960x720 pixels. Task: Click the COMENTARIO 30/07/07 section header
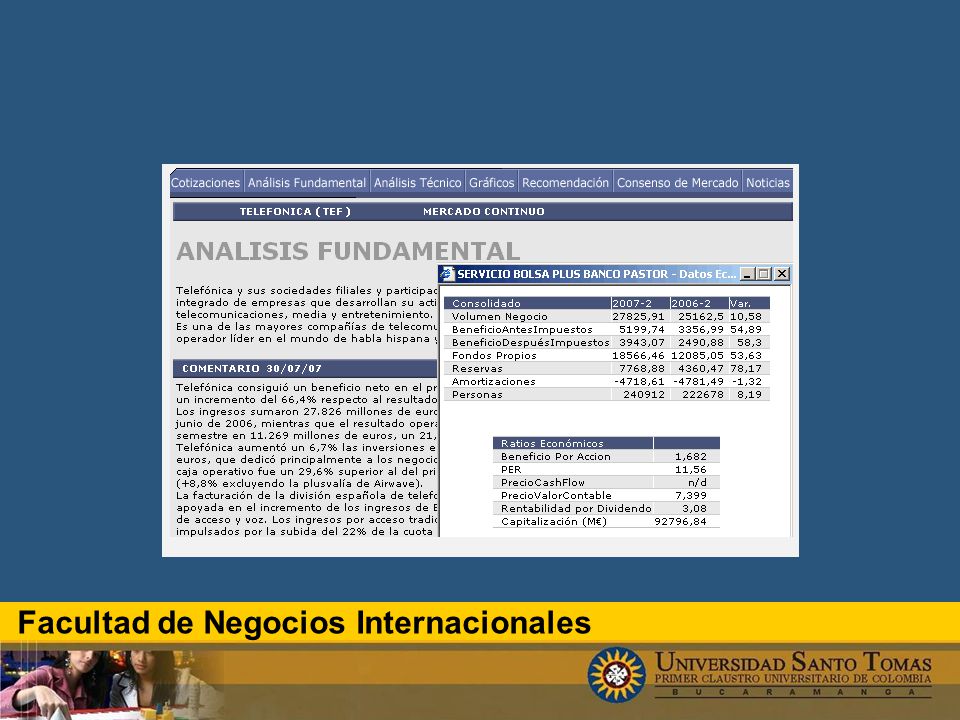tap(305, 369)
